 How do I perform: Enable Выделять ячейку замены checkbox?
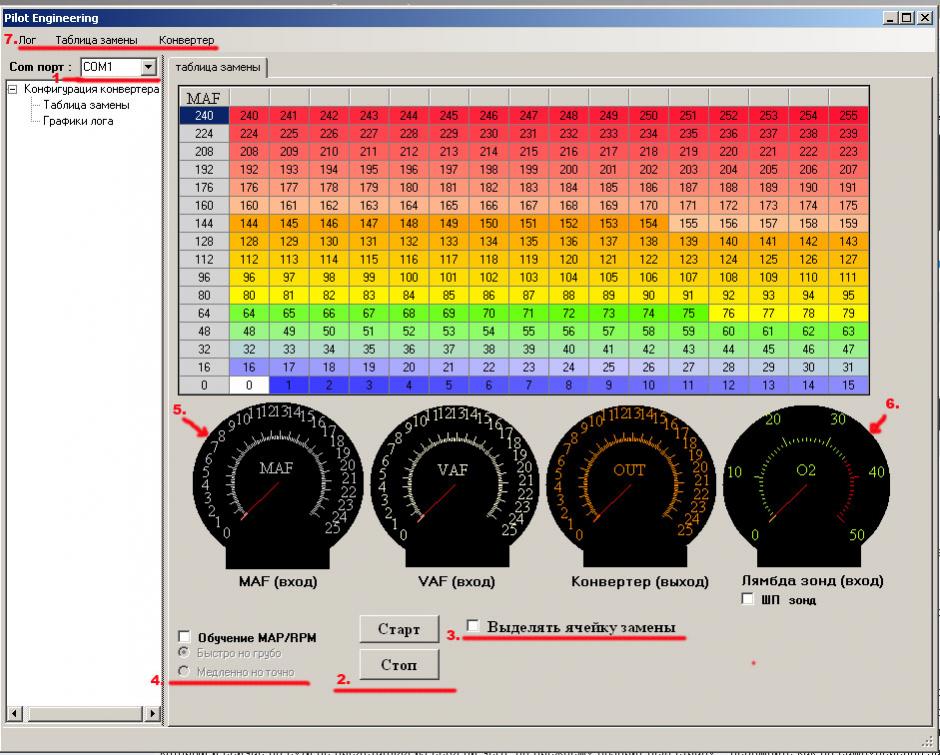[473, 627]
